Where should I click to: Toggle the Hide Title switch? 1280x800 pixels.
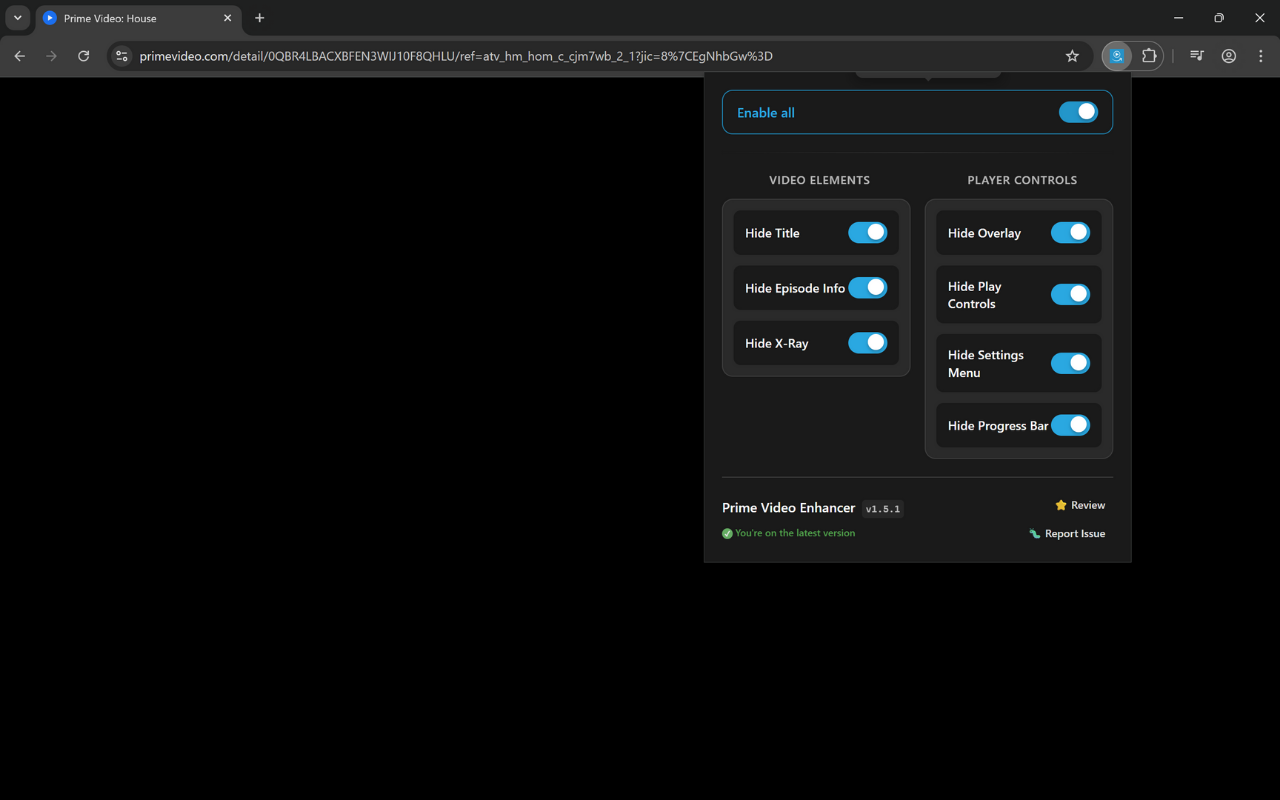867,232
